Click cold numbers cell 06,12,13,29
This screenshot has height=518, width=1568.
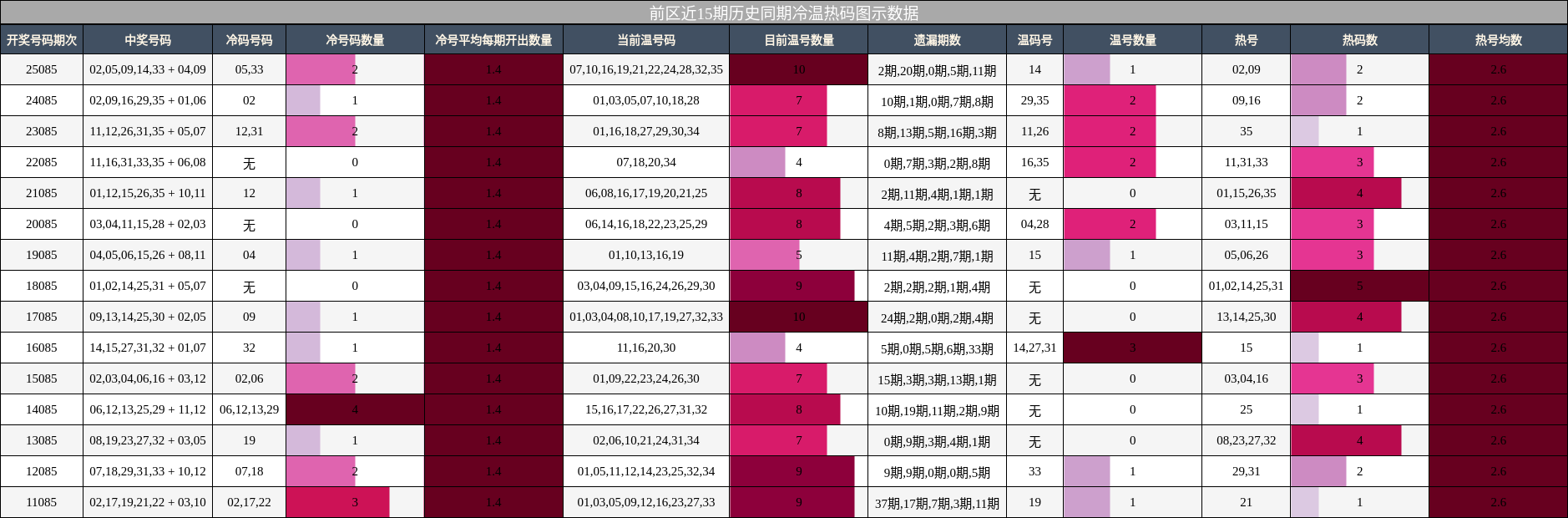[249, 409]
